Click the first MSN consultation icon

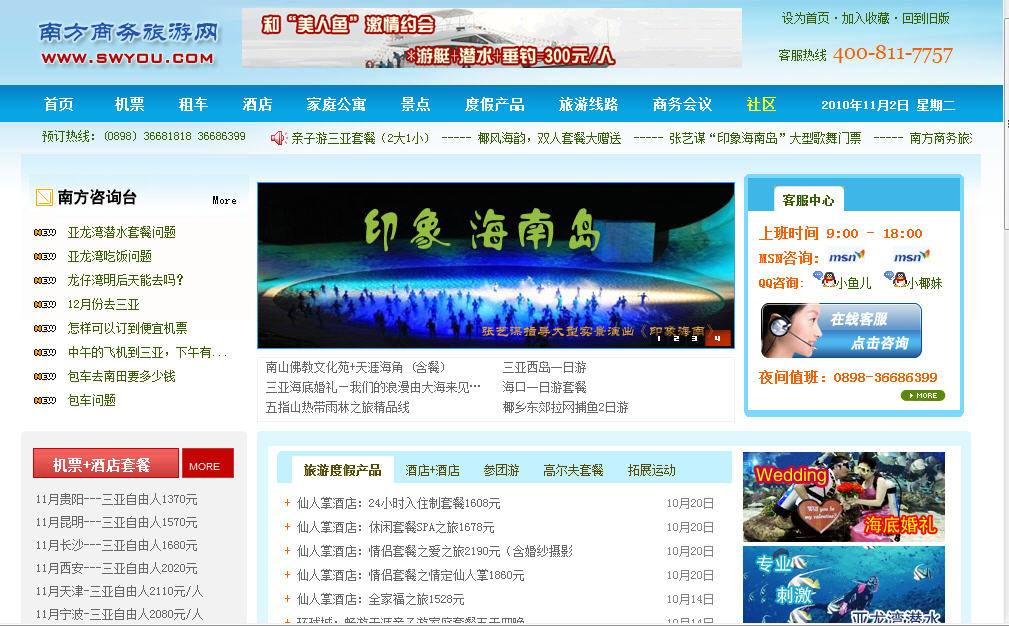[846, 257]
